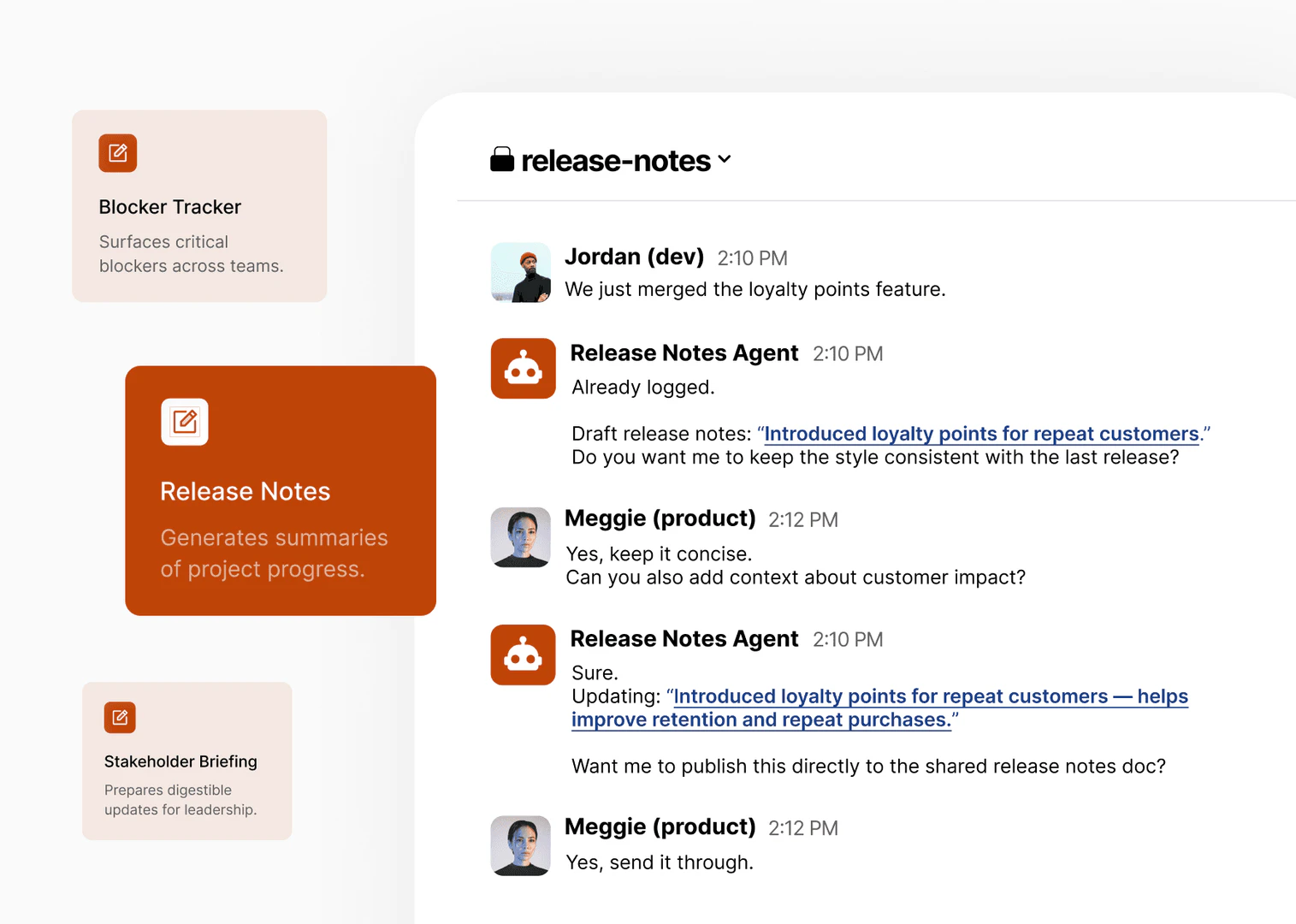Open Jordan (dev) profile avatar
This screenshot has height=924, width=1296.
point(521,272)
